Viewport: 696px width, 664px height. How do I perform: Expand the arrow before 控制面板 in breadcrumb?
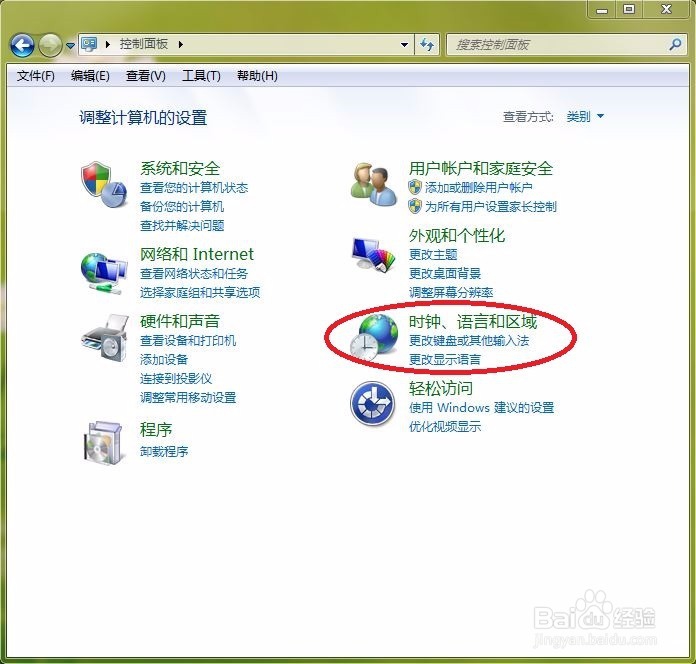107,44
